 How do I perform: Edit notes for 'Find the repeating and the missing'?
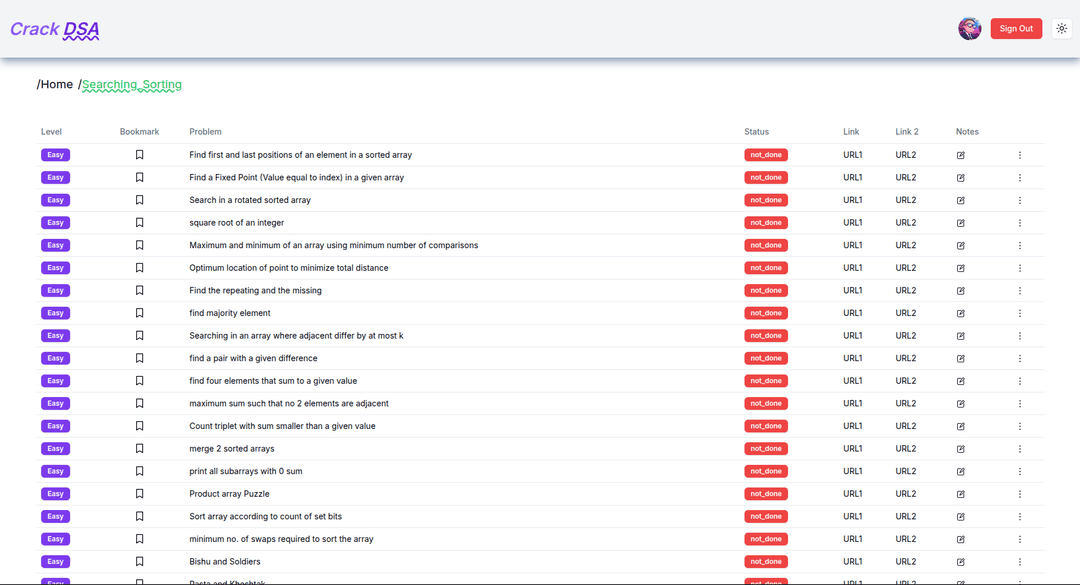961,291
